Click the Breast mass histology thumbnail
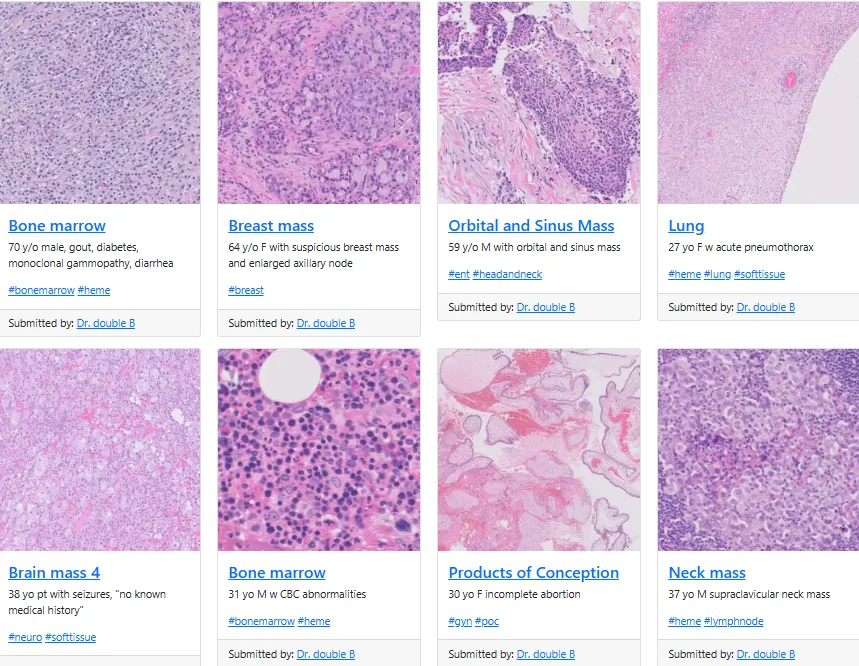The image size is (859, 666). 319,102
